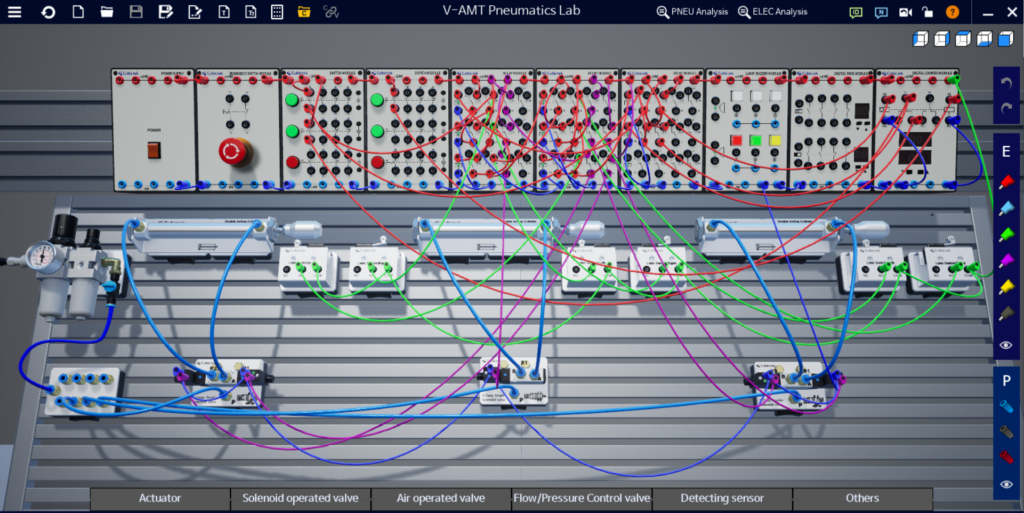Open the hamburger main menu
1024x513 pixels.
click(x=14, y=12)
